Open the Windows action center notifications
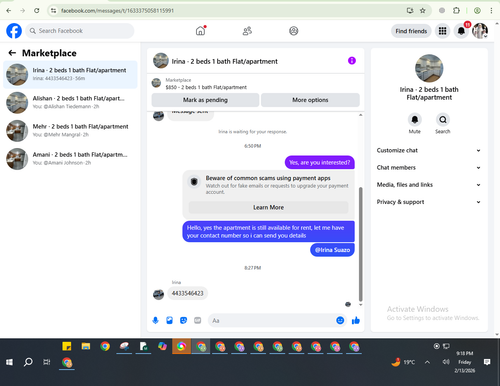Viewport: 500px width, 386px height. pyautogui.click(x=487, y=362)
